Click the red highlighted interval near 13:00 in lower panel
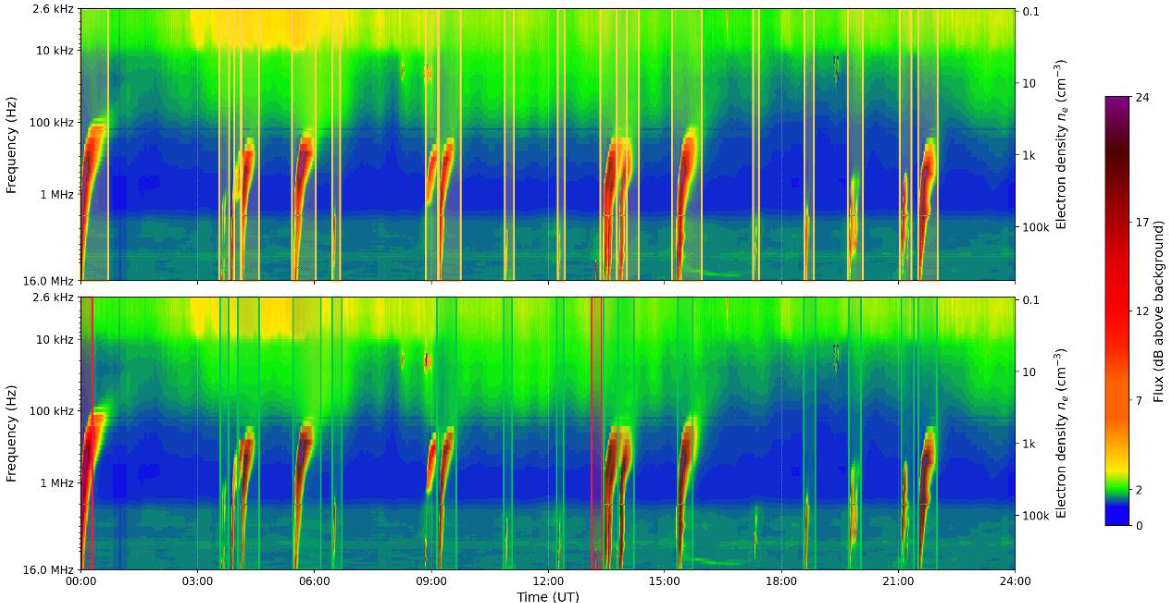This screenshot has width=1169, height=603. (596, 432)
